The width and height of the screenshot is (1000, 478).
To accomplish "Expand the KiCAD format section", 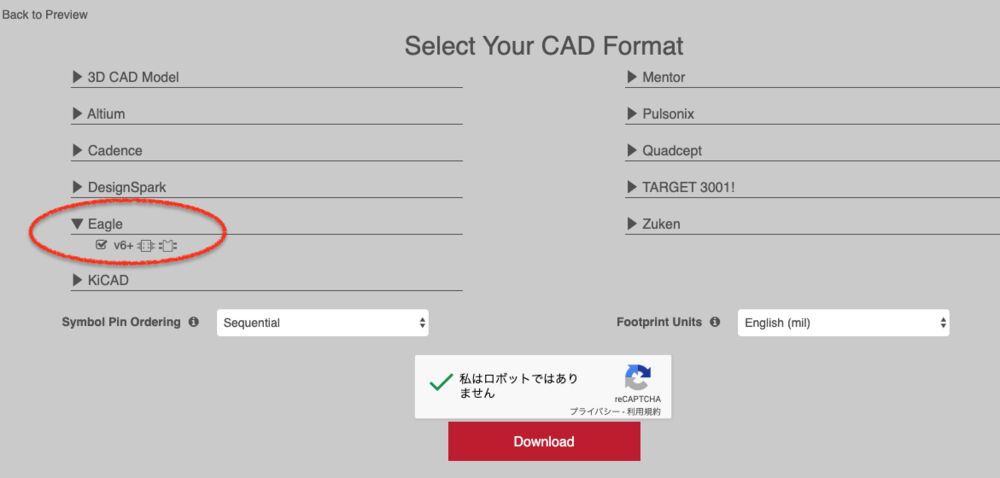I will coord(267,280).
